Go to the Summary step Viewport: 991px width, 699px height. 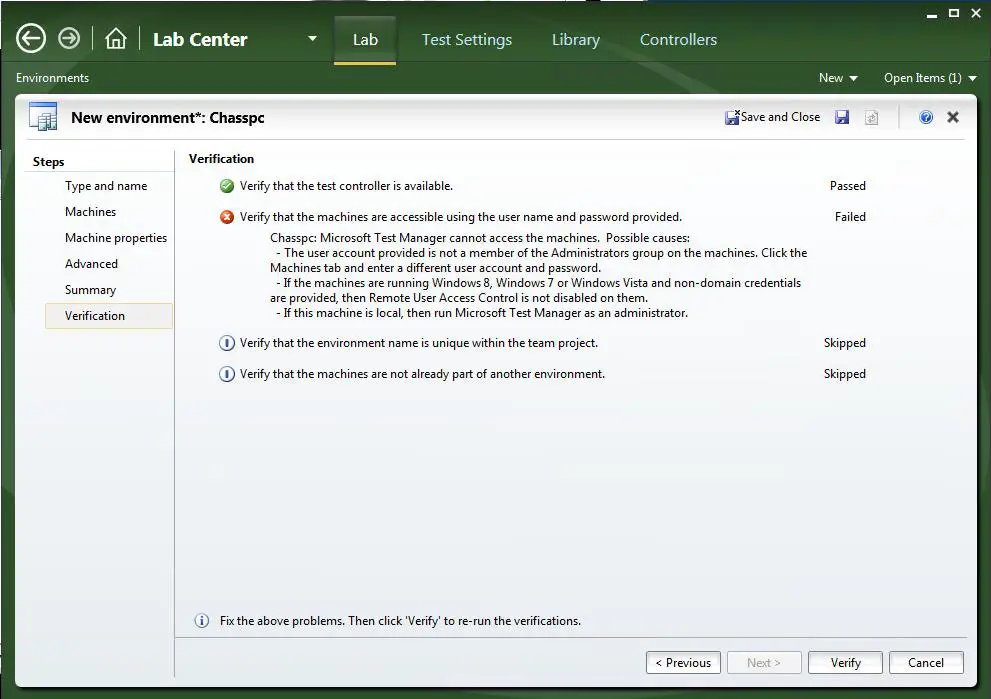pos(90,289)
